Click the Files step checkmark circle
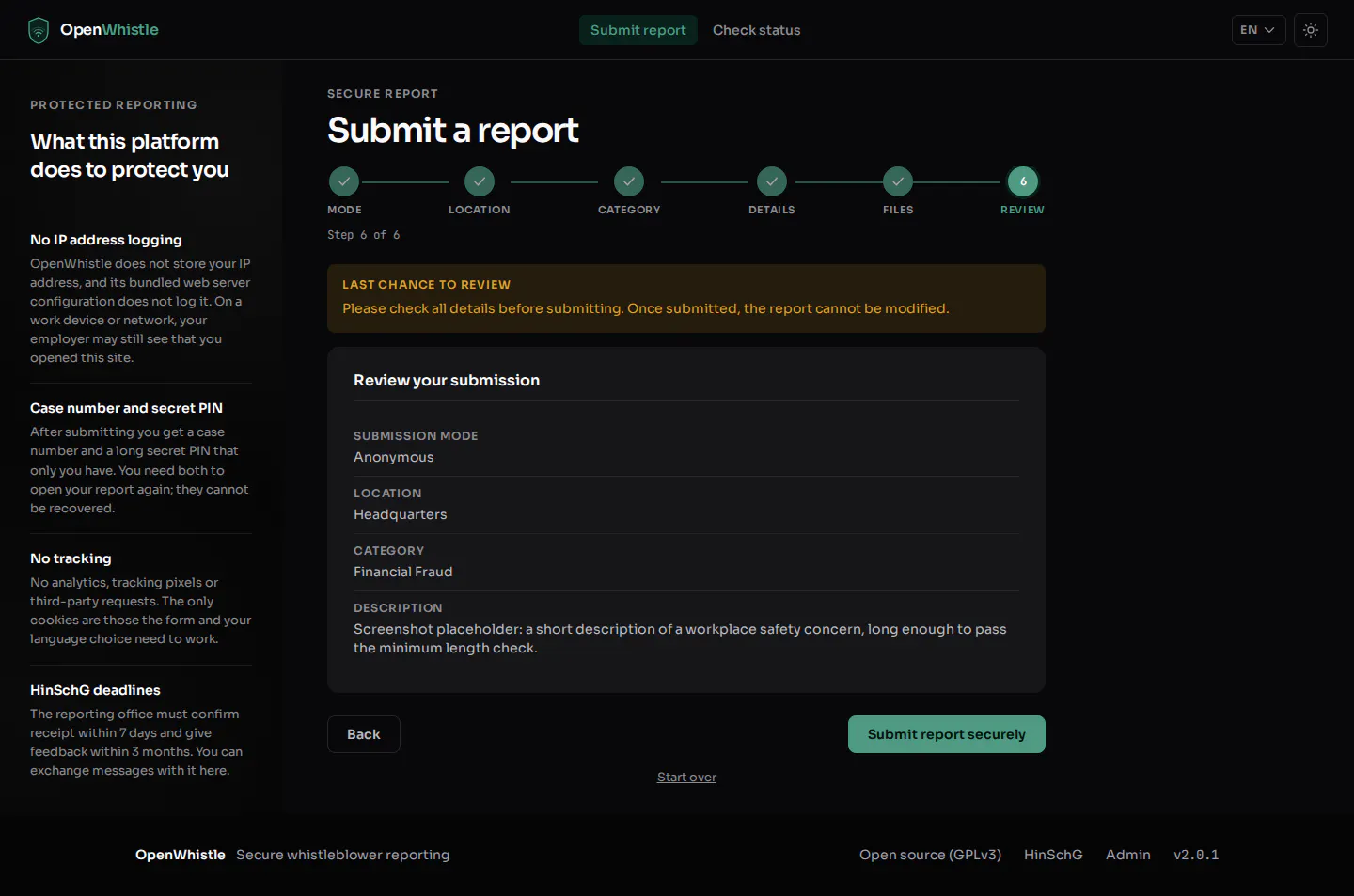1354x896 pixels. click(x=898, y=181)
